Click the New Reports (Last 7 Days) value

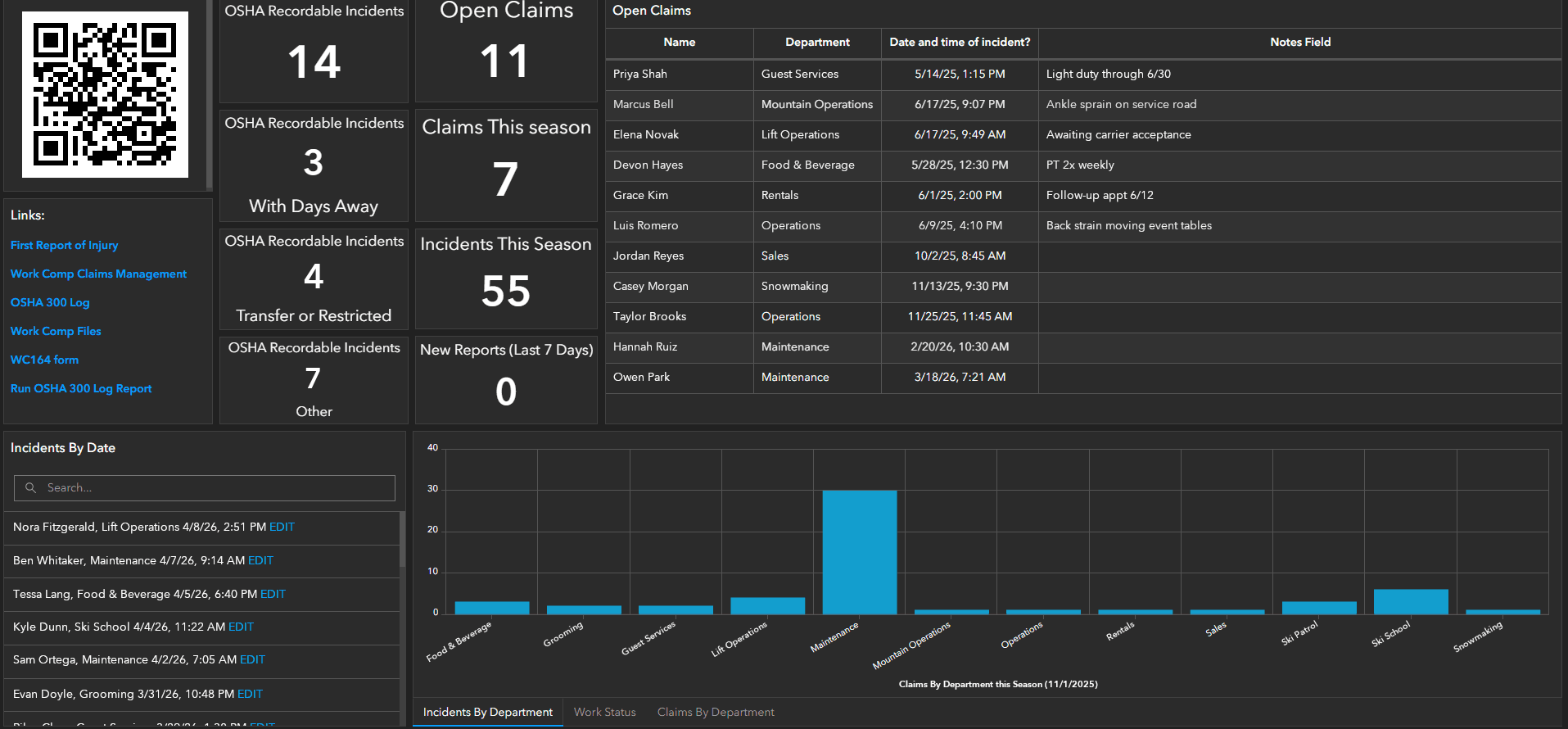click(506, 391)
